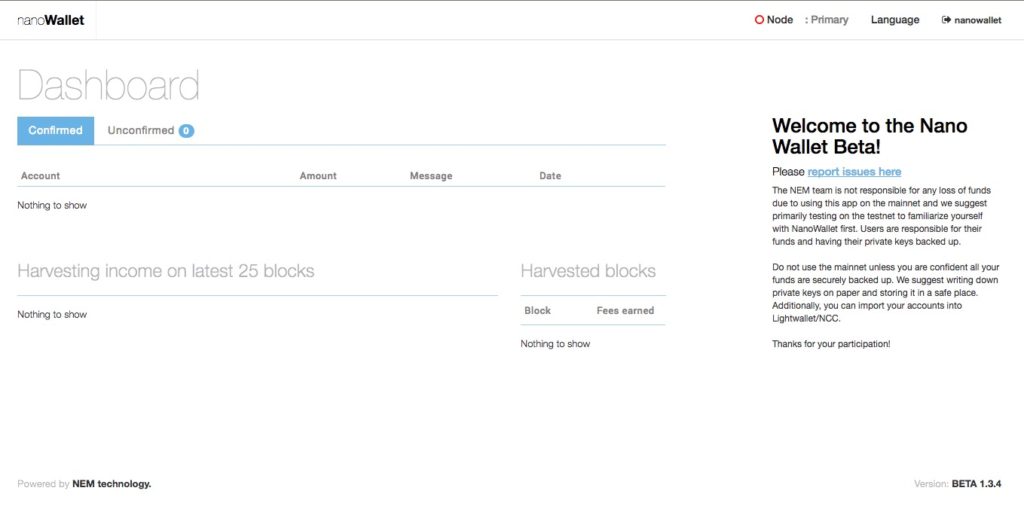Click the logout icon beside nanowallet
The height and width of the screenshot is (506, 1024).
pos(946,20)
